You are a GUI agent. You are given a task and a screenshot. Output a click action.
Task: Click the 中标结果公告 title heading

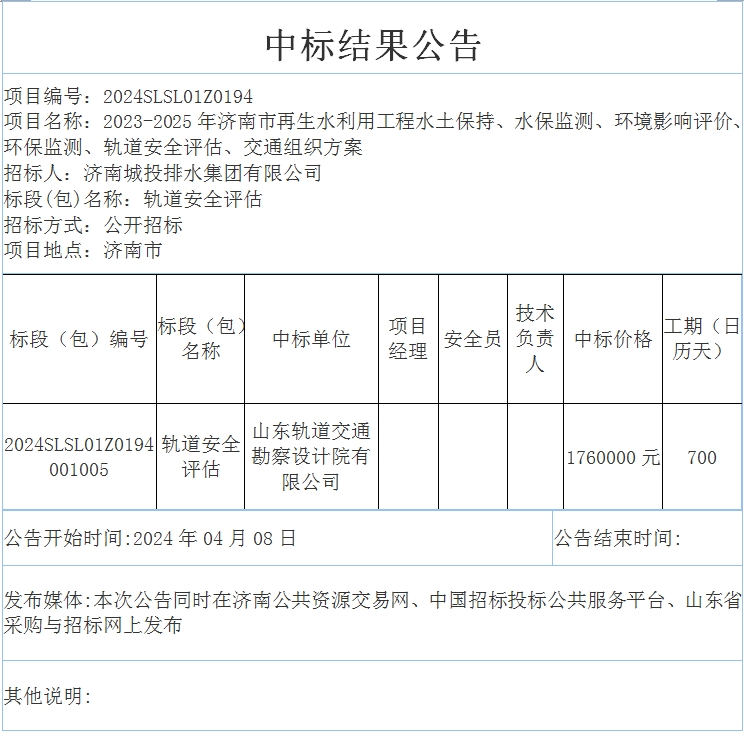(x=372, y=44)
